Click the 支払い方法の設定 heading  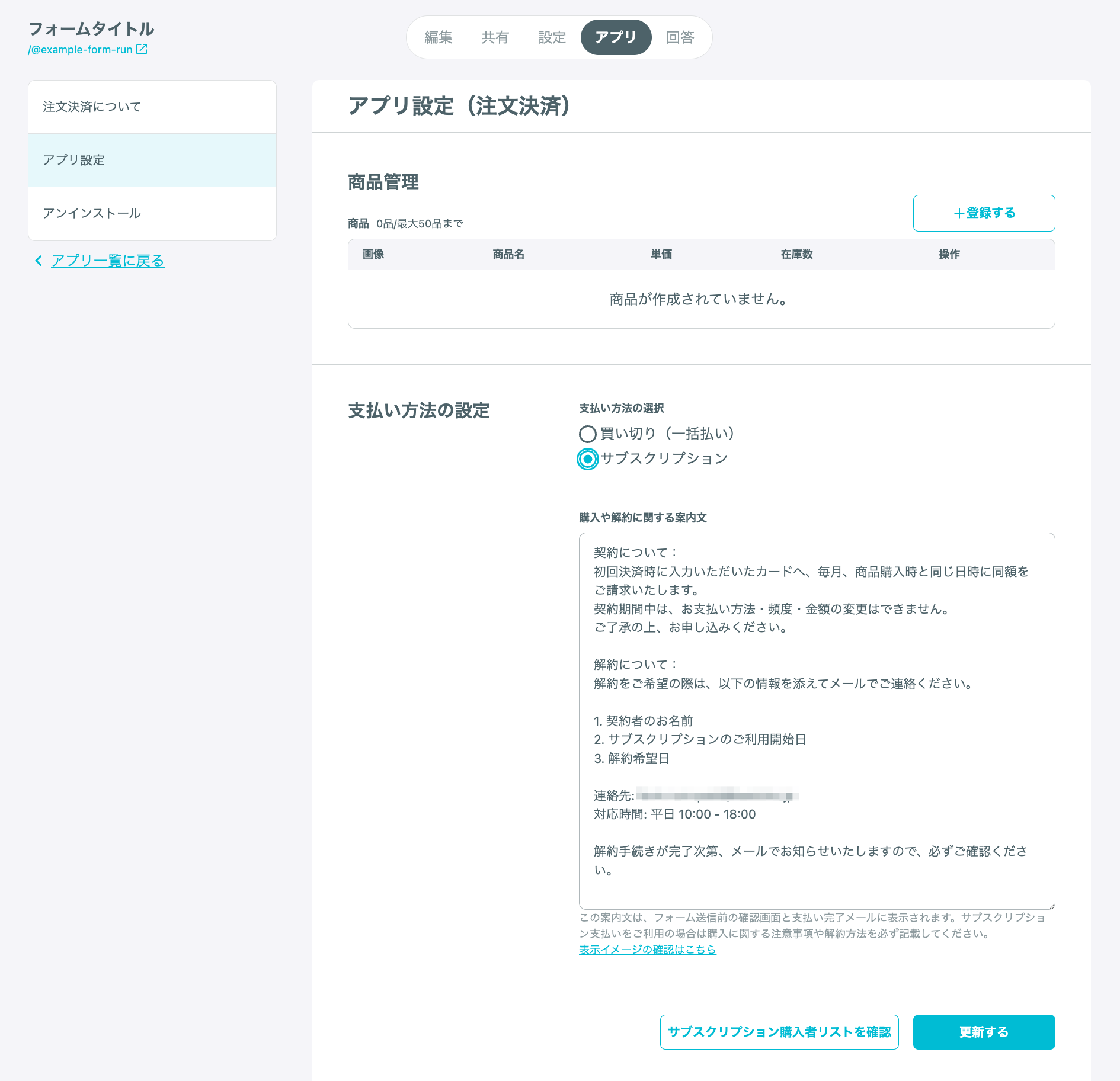pos(419,410)
